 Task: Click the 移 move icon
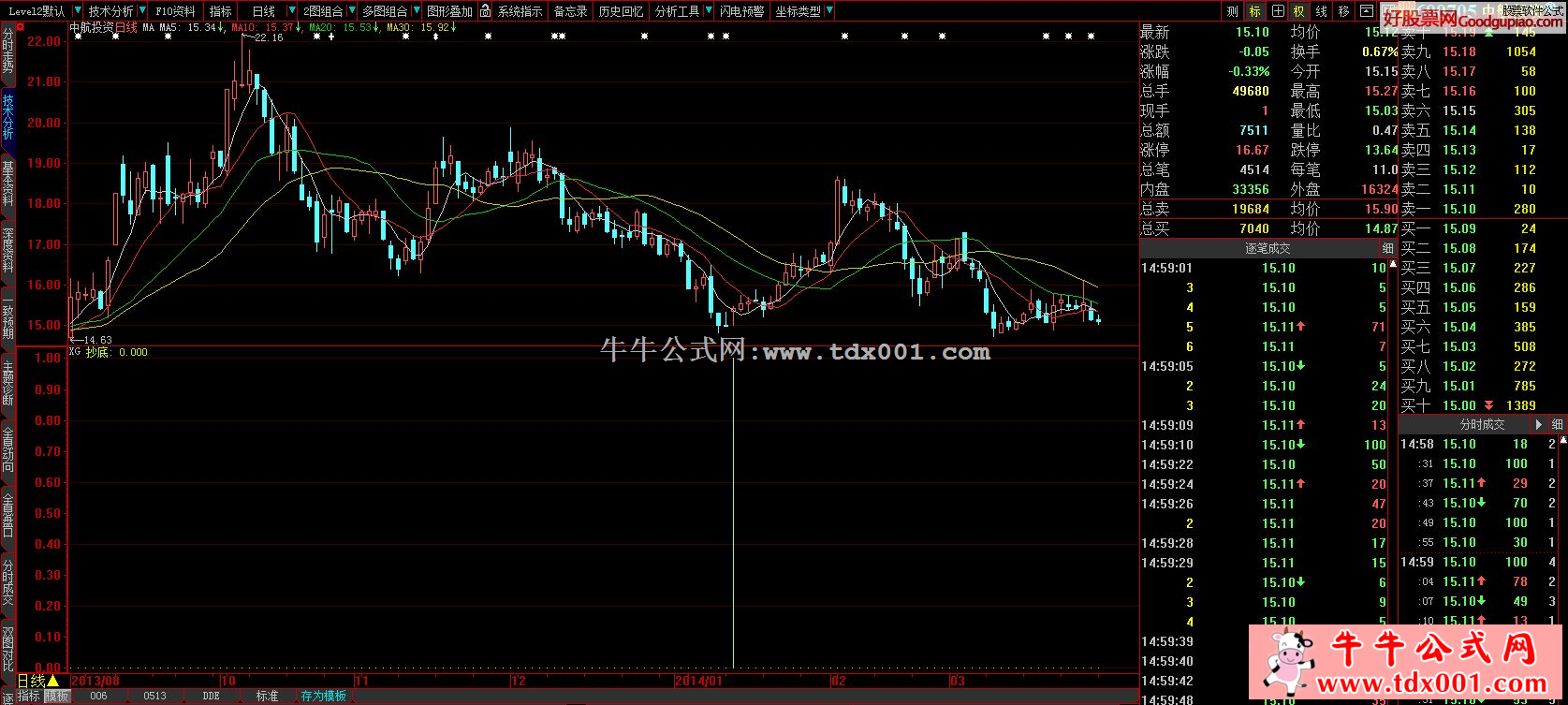click(x=1344, y=11)
